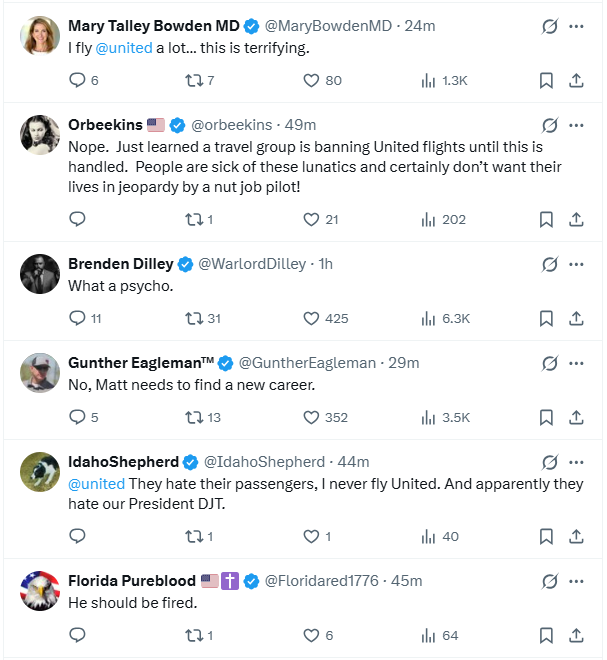607x660 pixels.
Task: Open @united mention in Mary Bowden's tweet
Action: coord(124,48)
